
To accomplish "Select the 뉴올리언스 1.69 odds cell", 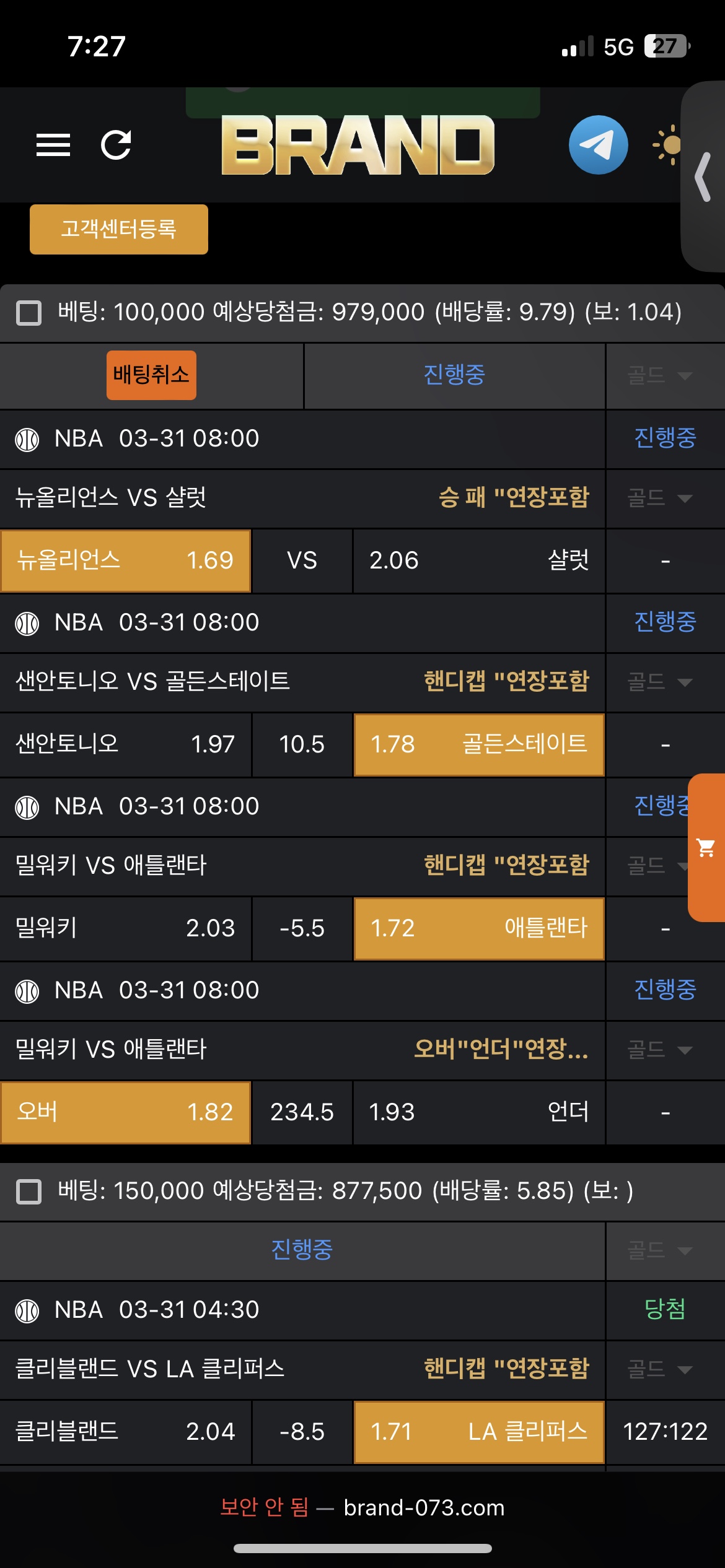I will pos(125,560).
